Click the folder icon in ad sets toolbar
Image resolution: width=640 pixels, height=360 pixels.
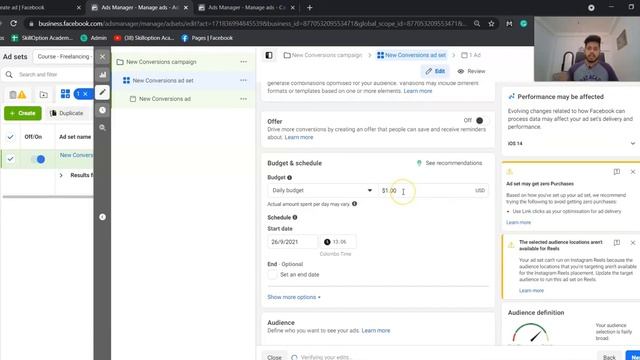43,95
